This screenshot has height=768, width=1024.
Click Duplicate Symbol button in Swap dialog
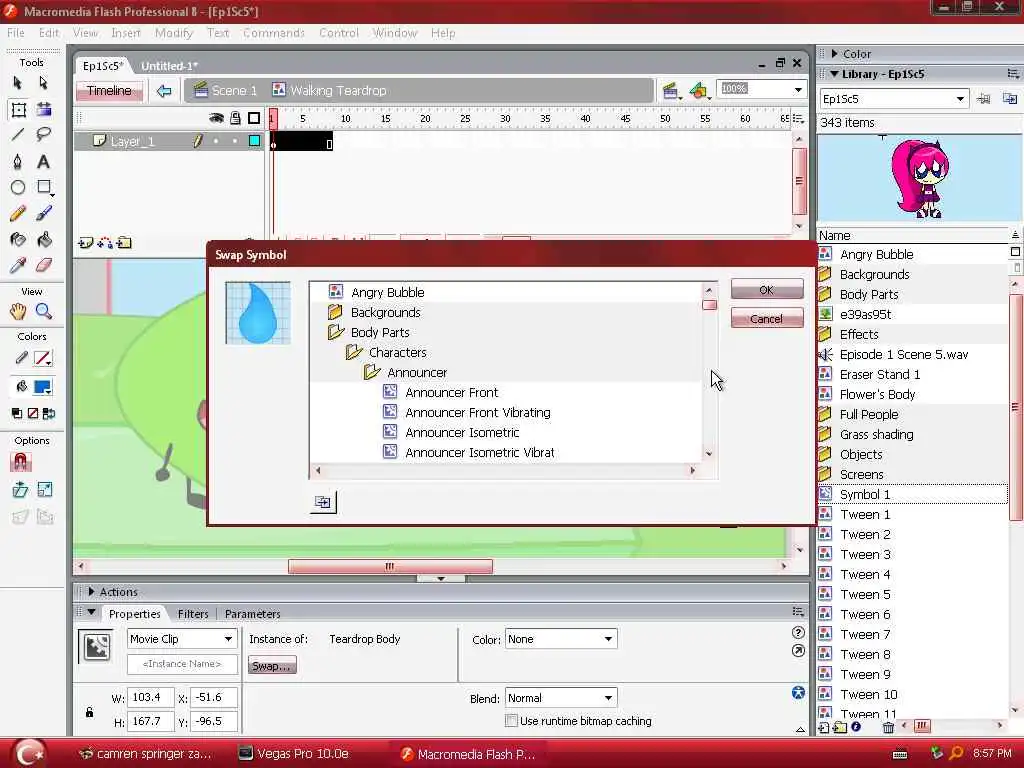(323, 502)
